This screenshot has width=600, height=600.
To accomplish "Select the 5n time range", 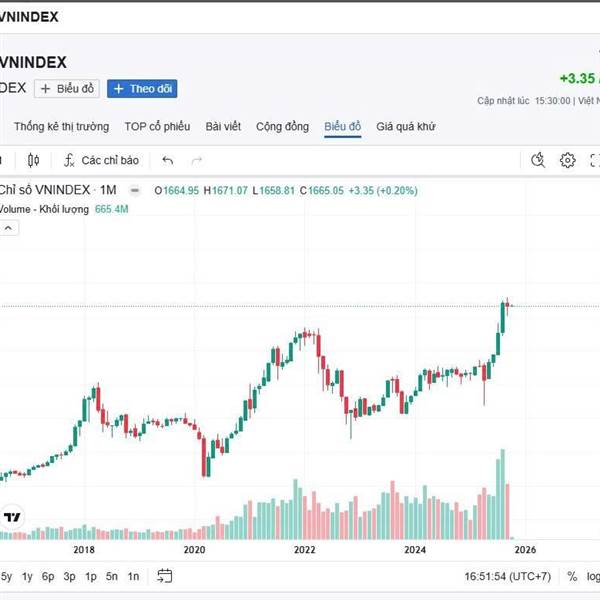I will (112, 576).
